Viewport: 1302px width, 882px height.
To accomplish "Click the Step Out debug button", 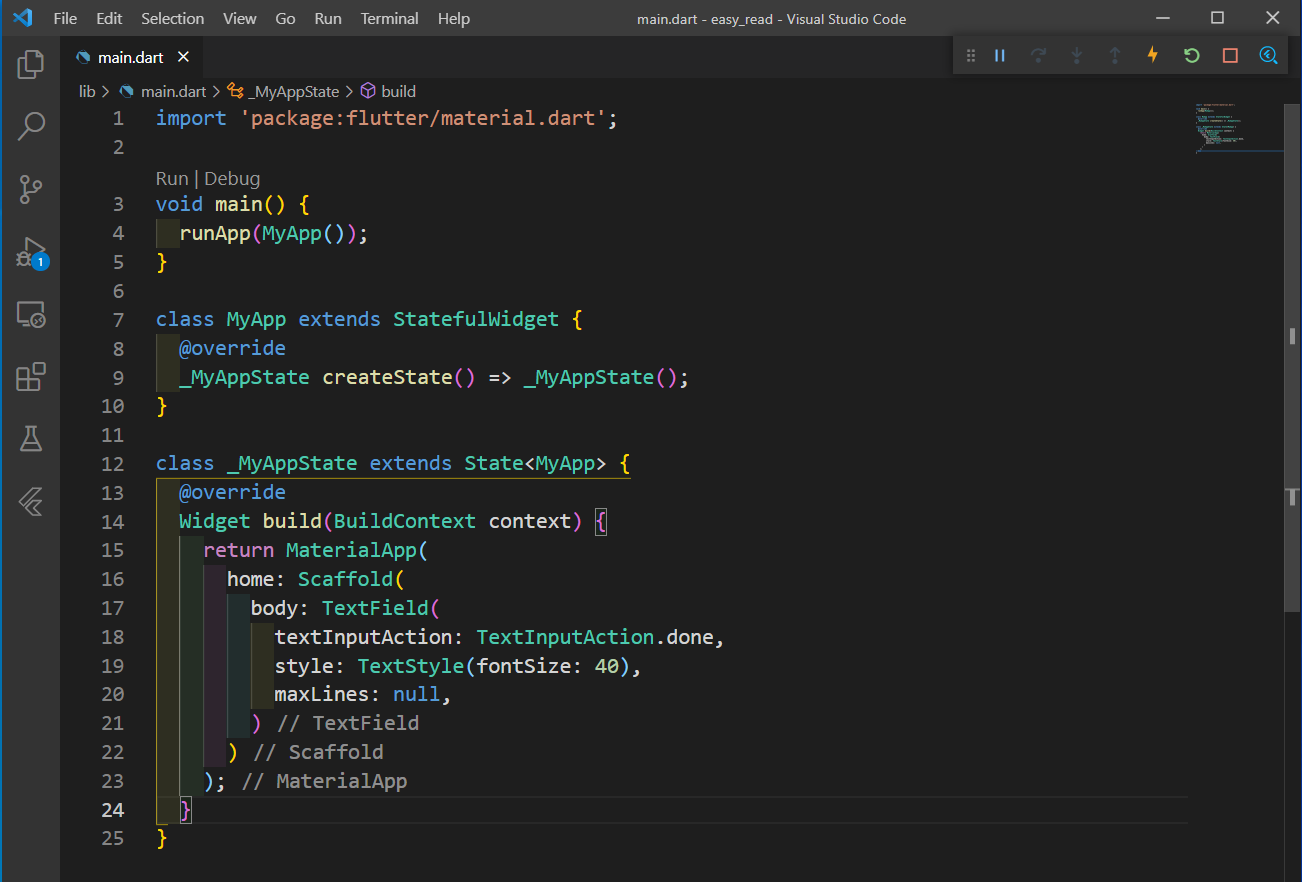I will [x=1114, y=56].
